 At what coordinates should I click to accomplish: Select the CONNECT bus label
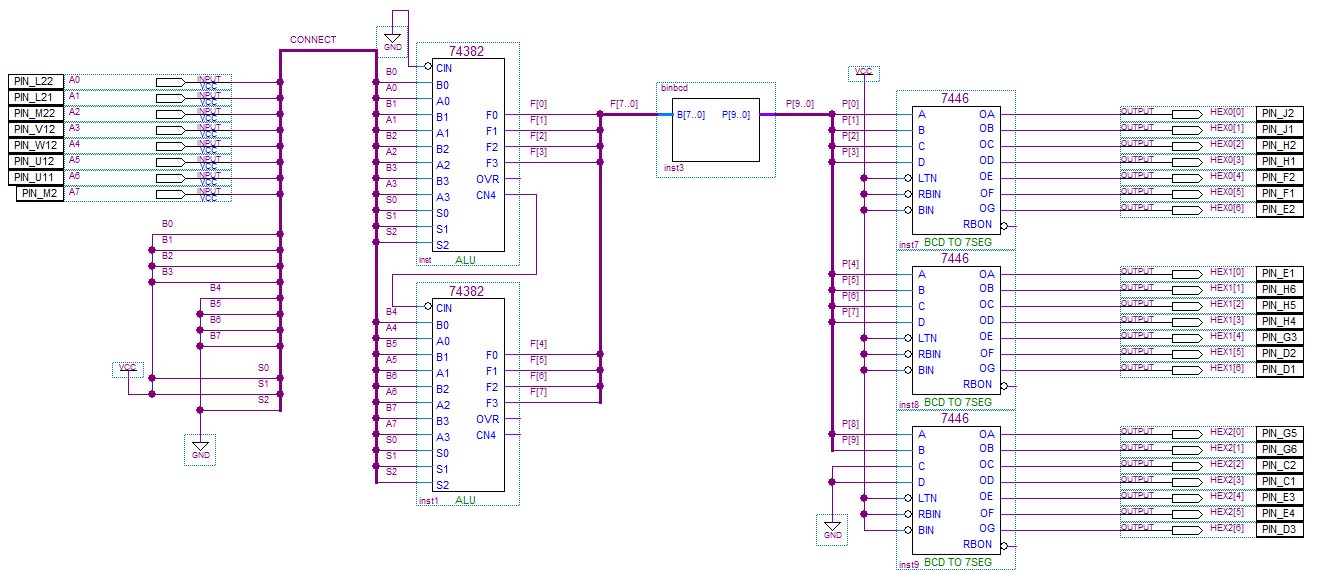point(313,40)
